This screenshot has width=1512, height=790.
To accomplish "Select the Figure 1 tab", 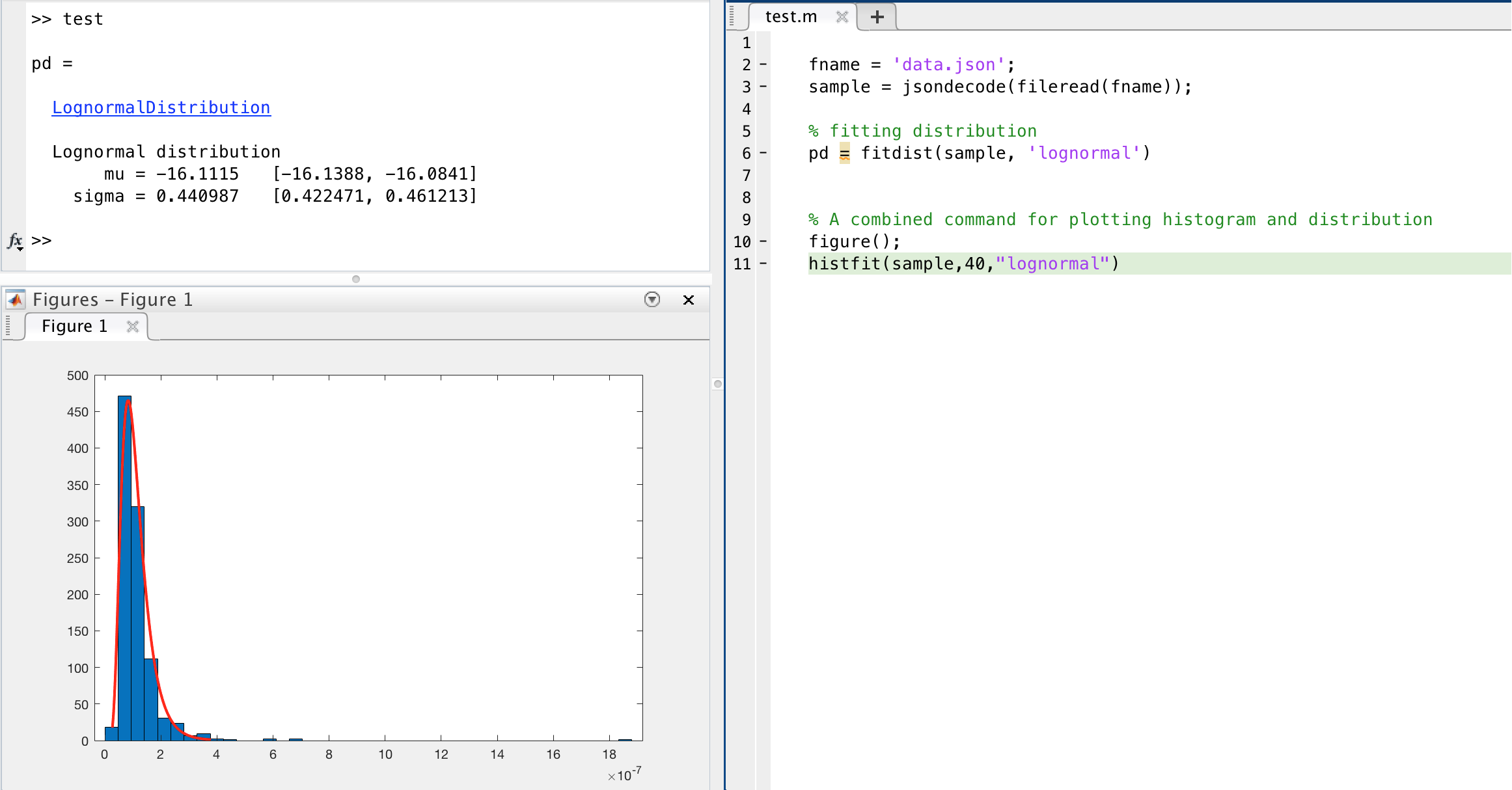I will (x=76, y=326).
